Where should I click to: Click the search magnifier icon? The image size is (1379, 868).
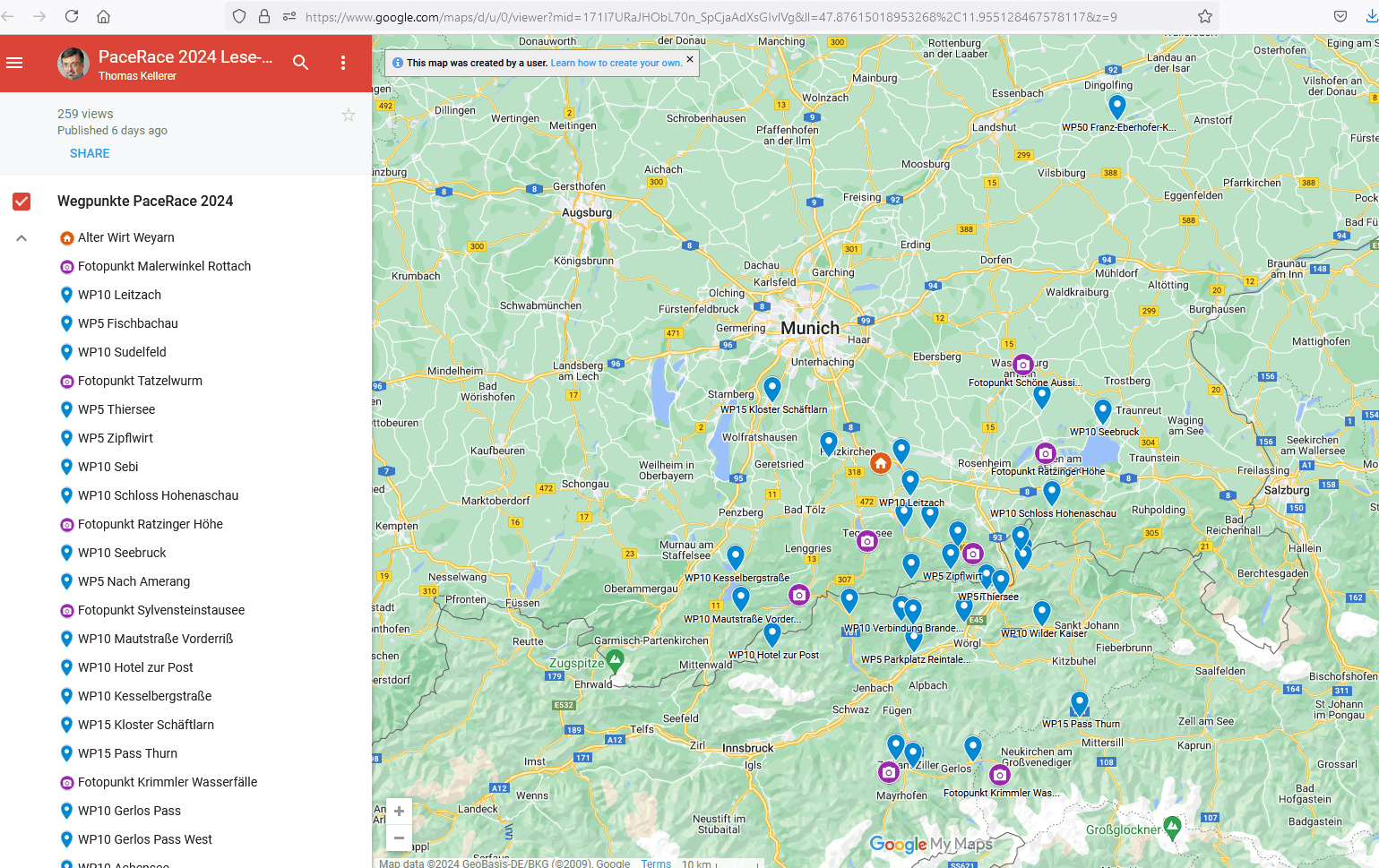pyautogui.click(x=301, y=63)
